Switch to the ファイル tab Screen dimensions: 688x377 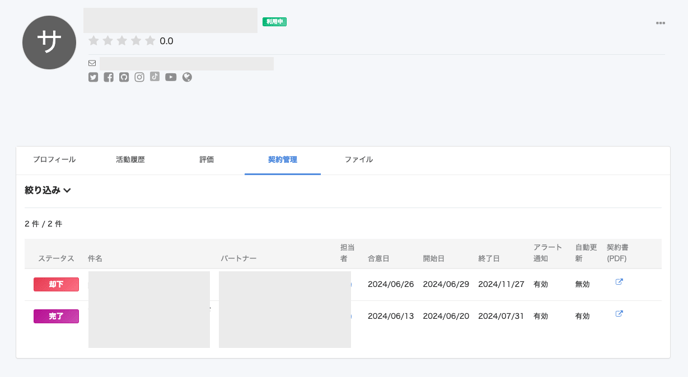tap(359, 159)
